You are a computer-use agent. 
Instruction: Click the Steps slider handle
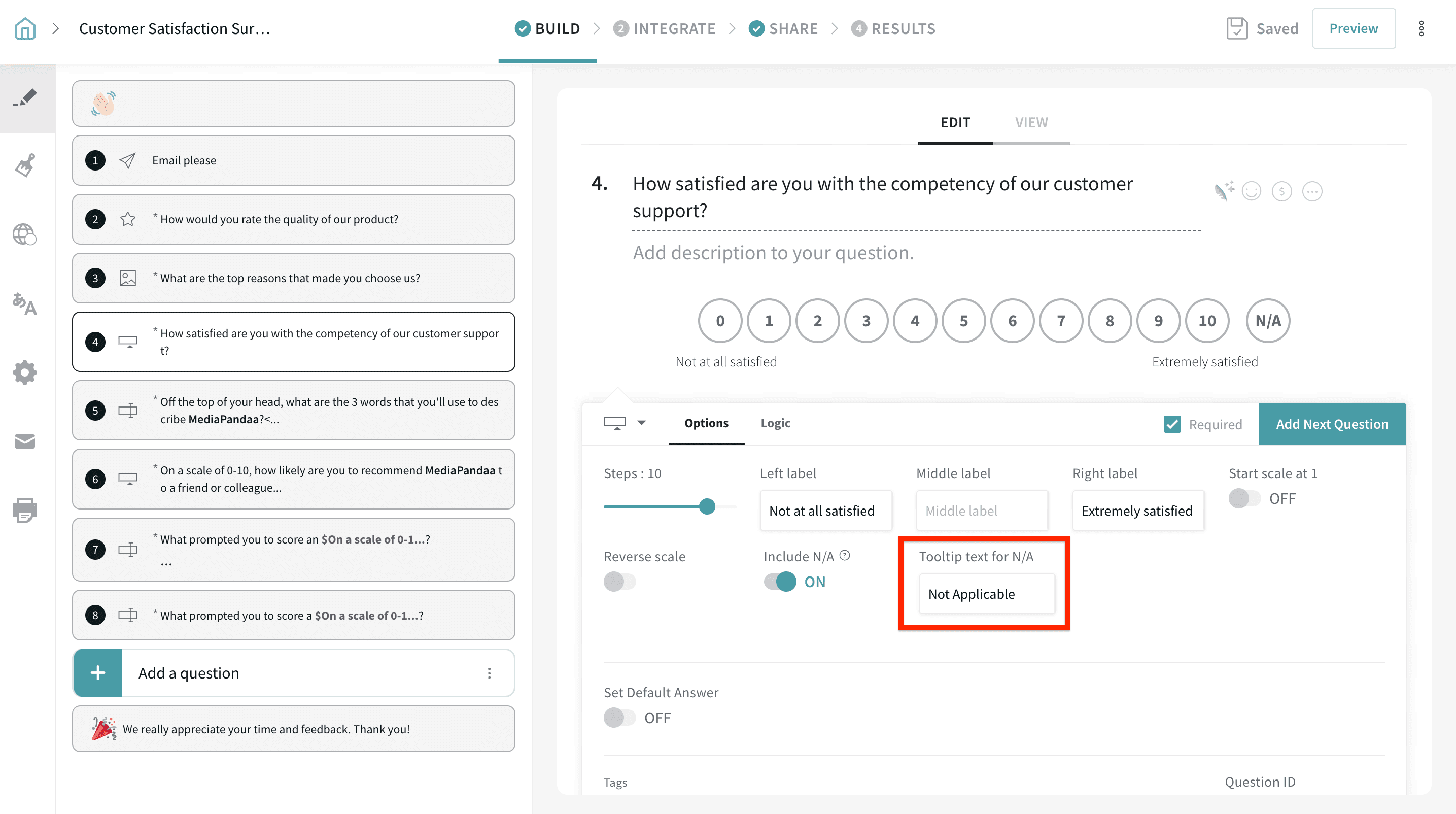tap(707, 506)
